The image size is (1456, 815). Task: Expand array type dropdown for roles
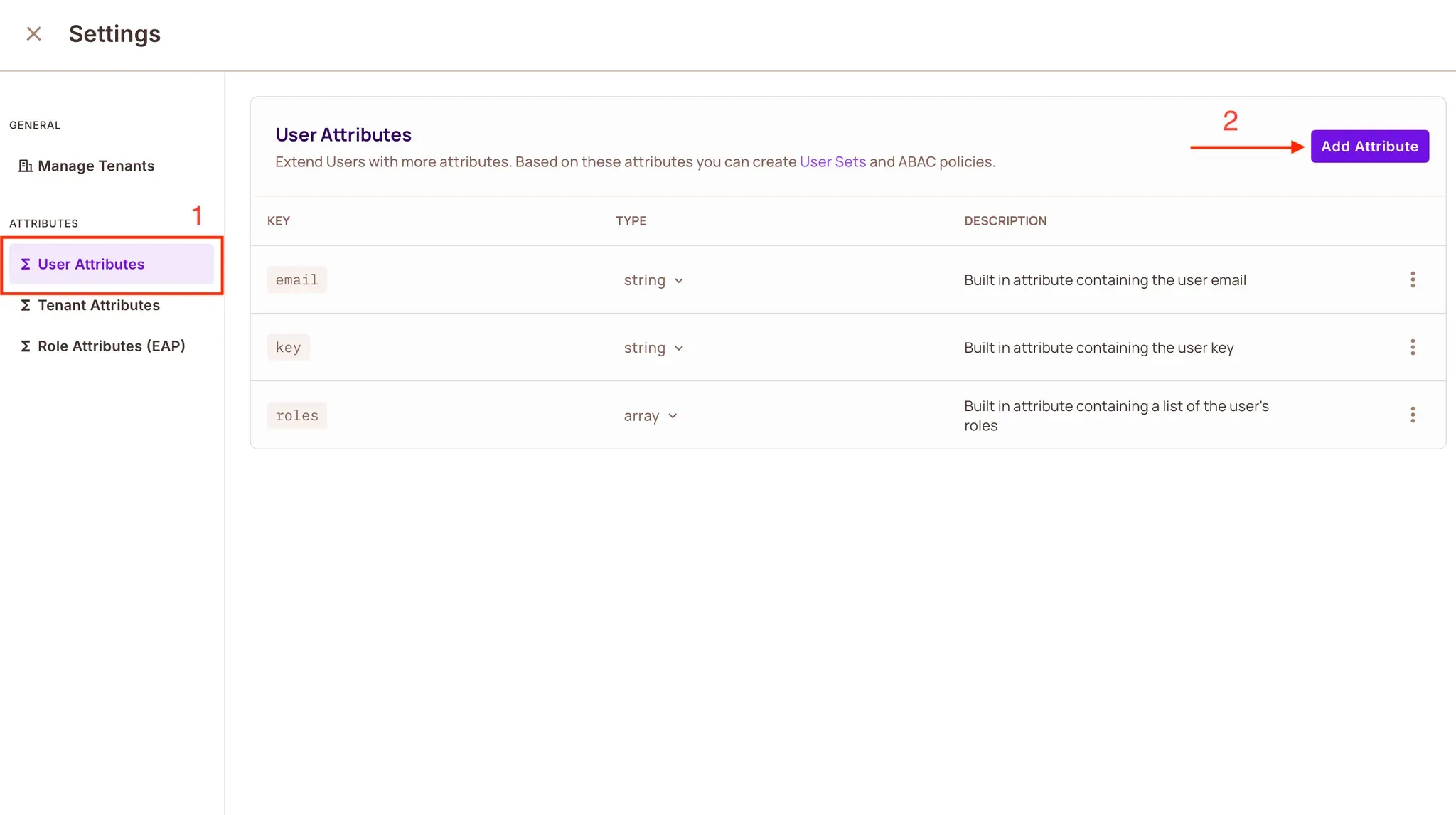point(650,416)
